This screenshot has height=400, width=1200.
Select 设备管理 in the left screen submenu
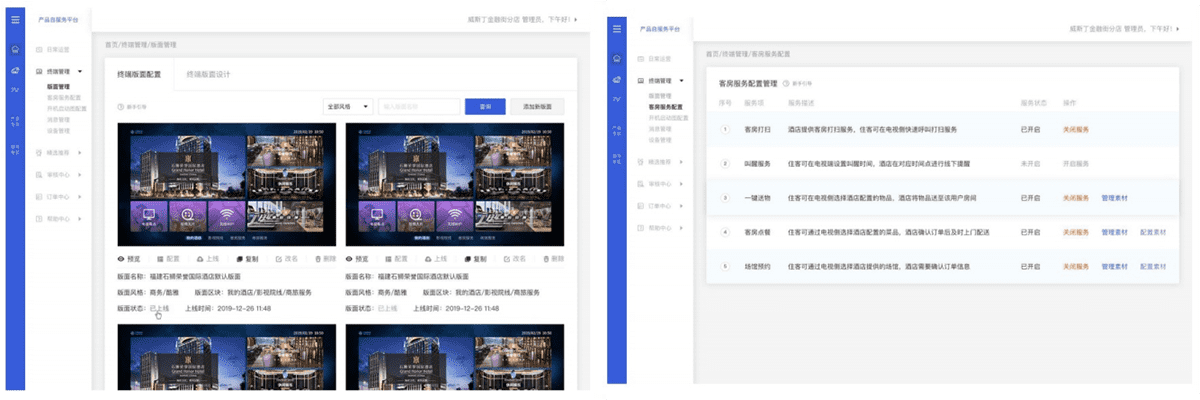point(58,131)
